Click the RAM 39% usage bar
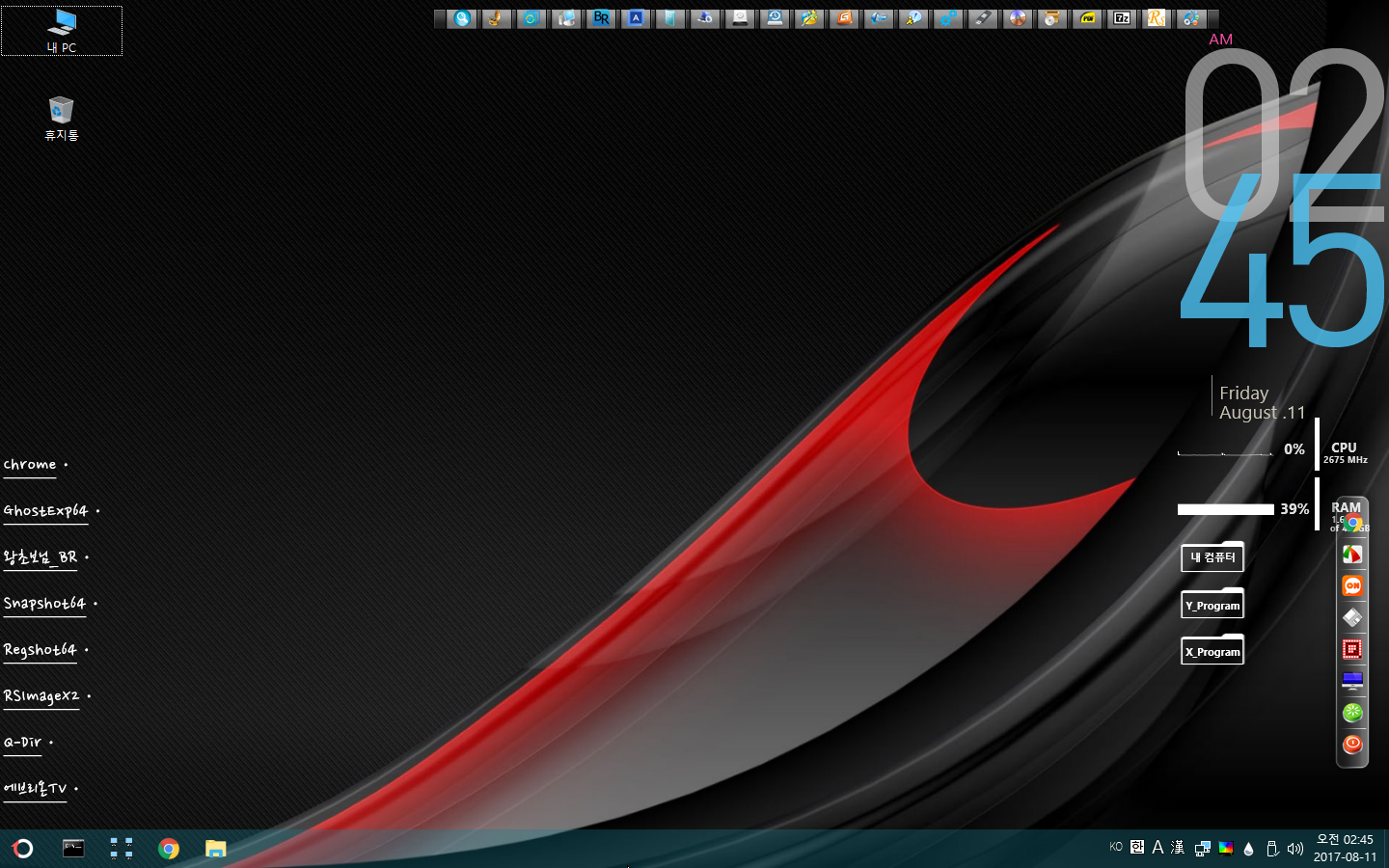The image size is (1389, 868). 1226,509
